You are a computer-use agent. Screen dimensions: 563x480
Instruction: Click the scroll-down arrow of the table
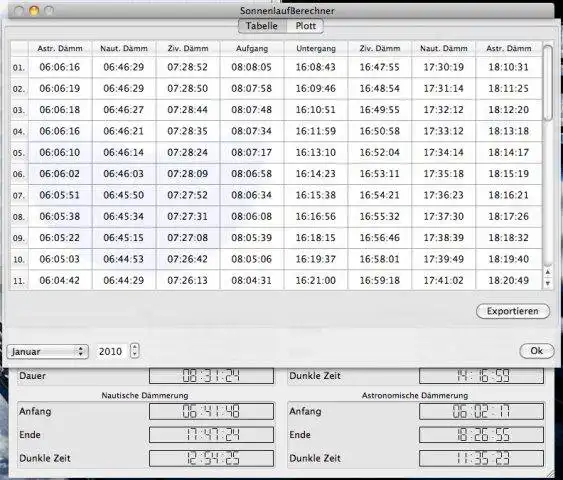[x=548, y=283]
